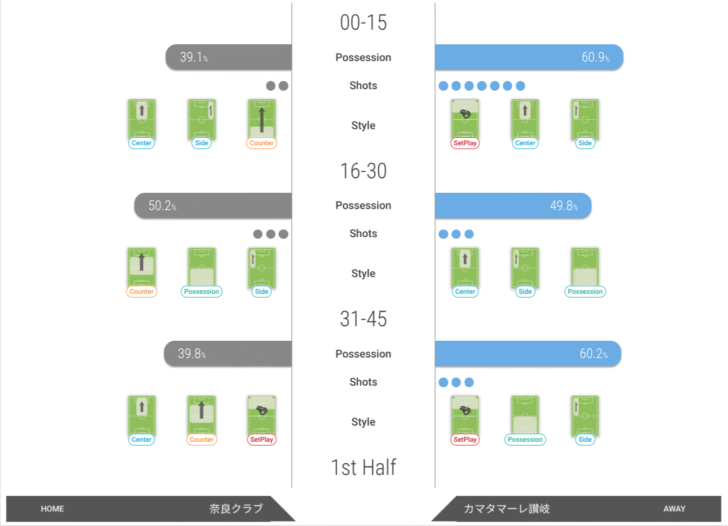Select home Counter pitch icon in 31-45 period
Screen dimensions: 728x526
(x=201, y=416)
